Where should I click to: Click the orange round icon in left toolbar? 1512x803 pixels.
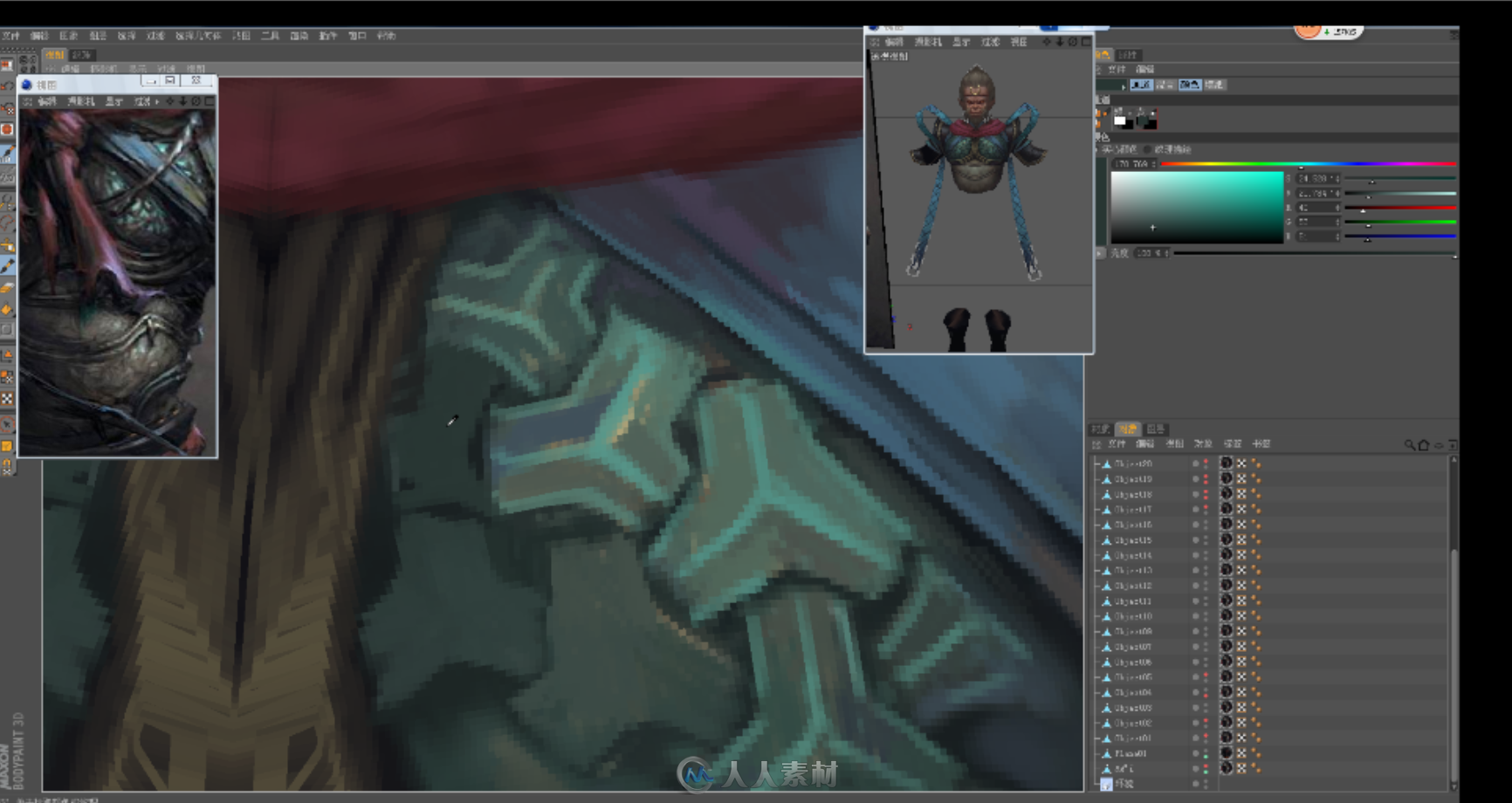(8, 129)
